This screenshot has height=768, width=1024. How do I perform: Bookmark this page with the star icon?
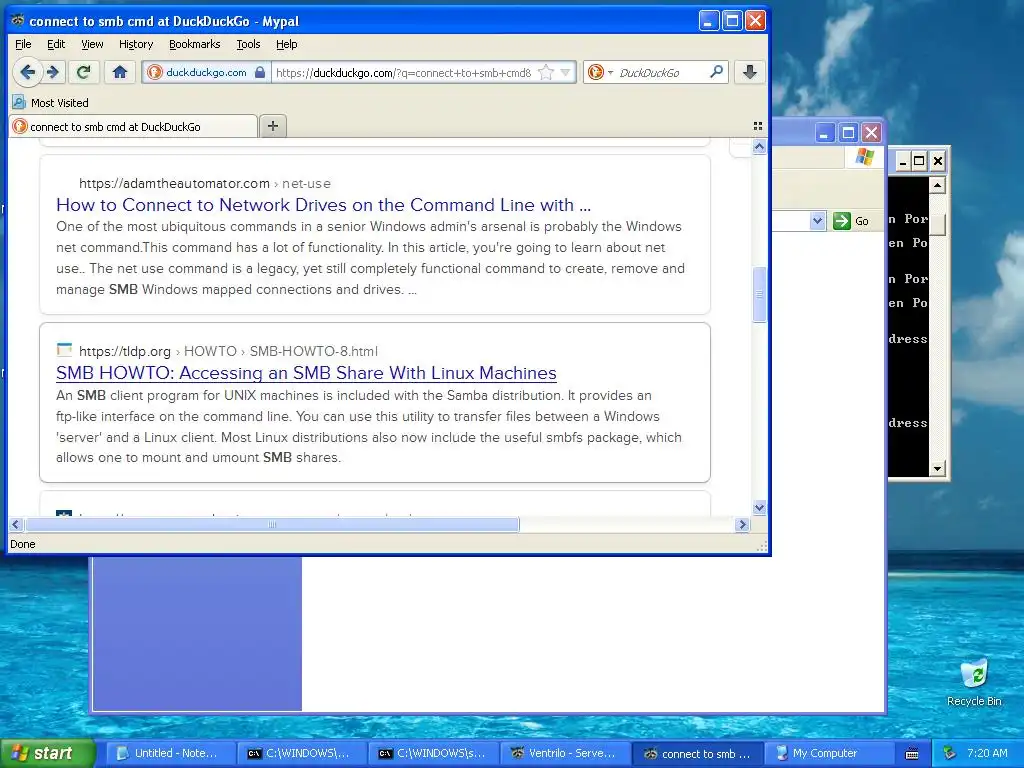click(546, 72)
